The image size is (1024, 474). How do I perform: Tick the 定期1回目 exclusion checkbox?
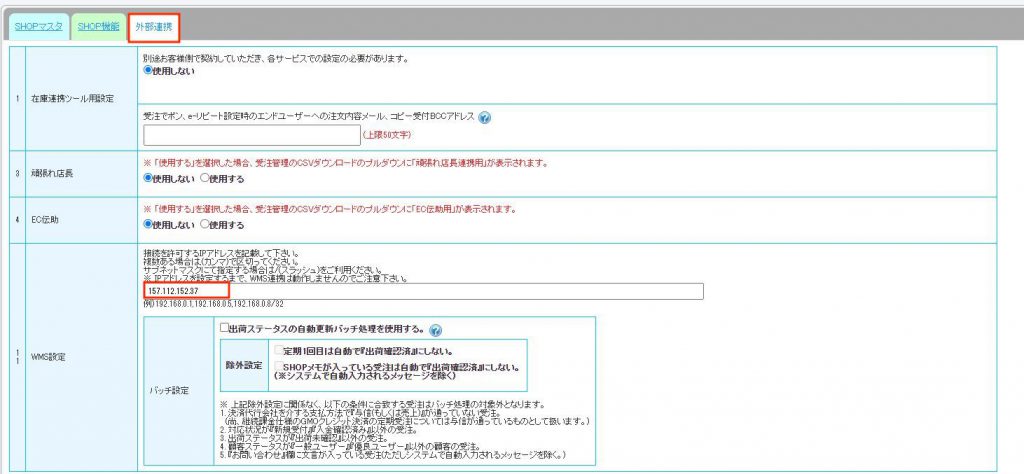277,351
